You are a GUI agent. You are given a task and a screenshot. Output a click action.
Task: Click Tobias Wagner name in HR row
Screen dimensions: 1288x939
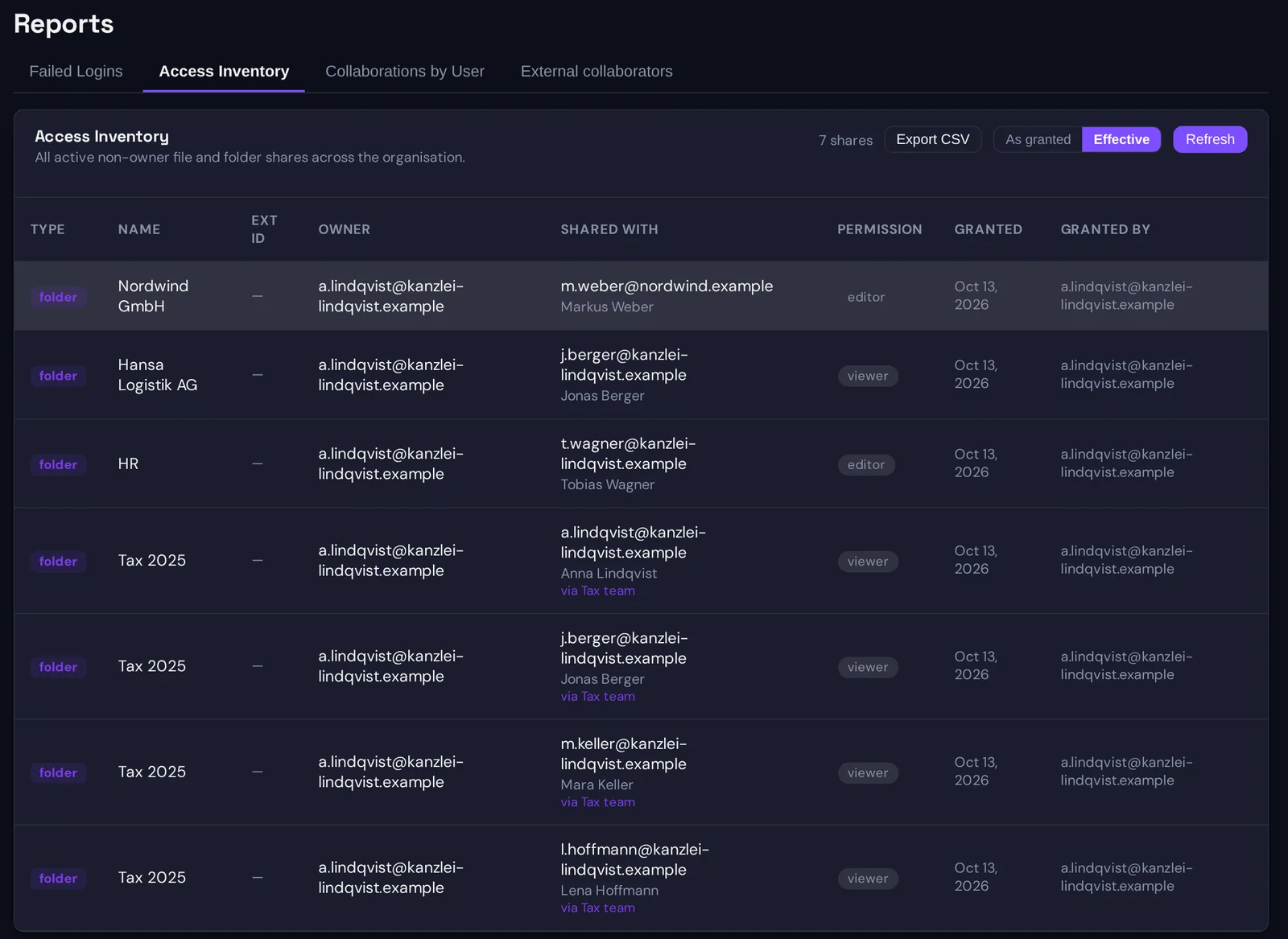click(608, 484)
